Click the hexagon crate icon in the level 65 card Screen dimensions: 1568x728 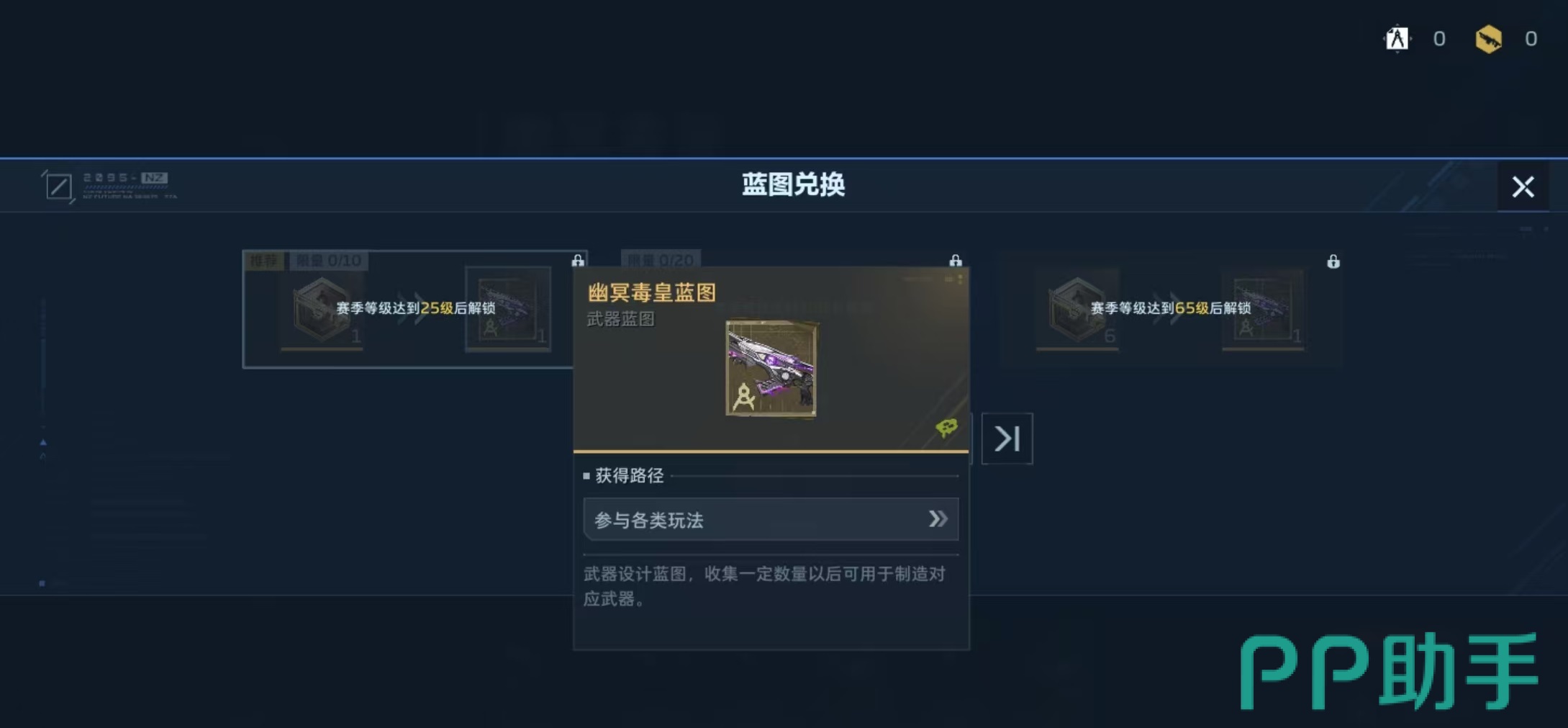pos(1077,310)
